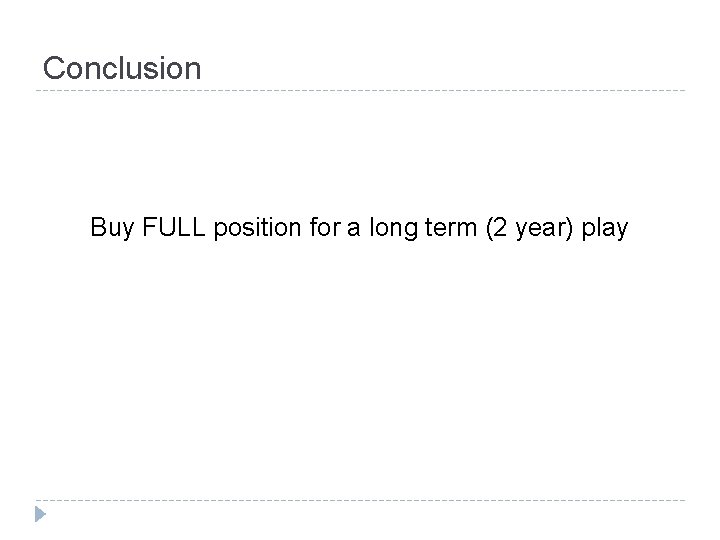Click the right end of the bottom dashed line
The width and height of the screenshot is (720, 540).
click(x=682, y=500)
